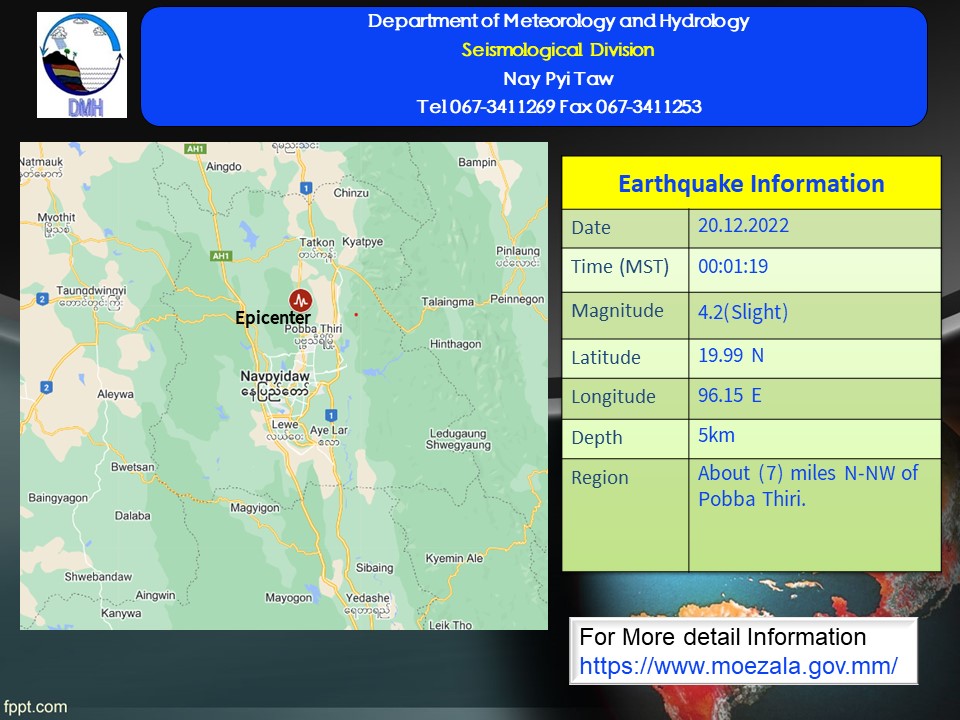Click route 2 shield near Taungdwingyi
Viewport: 960px width, 720px height.
tap(42, 299)
